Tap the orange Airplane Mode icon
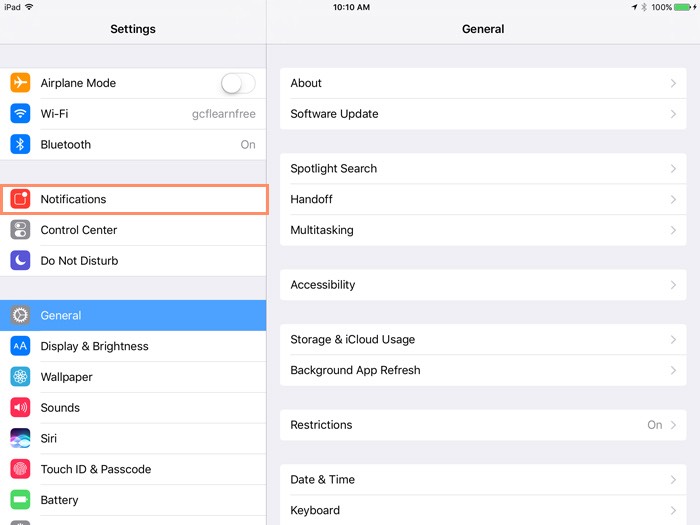Screen dimensions: 700x525 coord(20,83)
